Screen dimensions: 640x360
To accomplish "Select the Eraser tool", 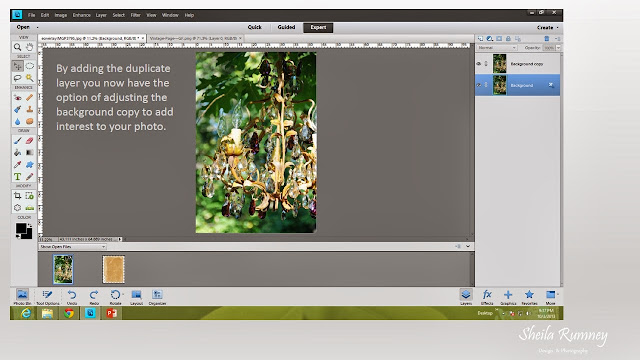I will tap(29, 141).
